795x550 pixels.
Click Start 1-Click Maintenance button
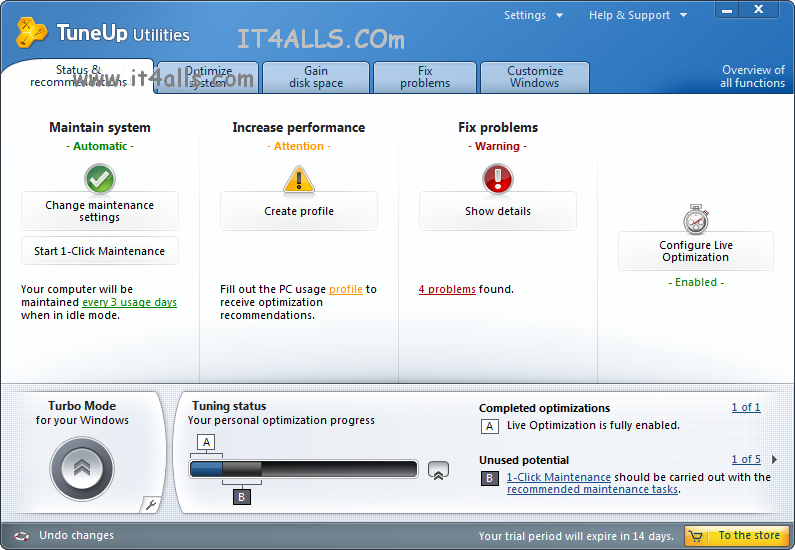tap(100, 251)
